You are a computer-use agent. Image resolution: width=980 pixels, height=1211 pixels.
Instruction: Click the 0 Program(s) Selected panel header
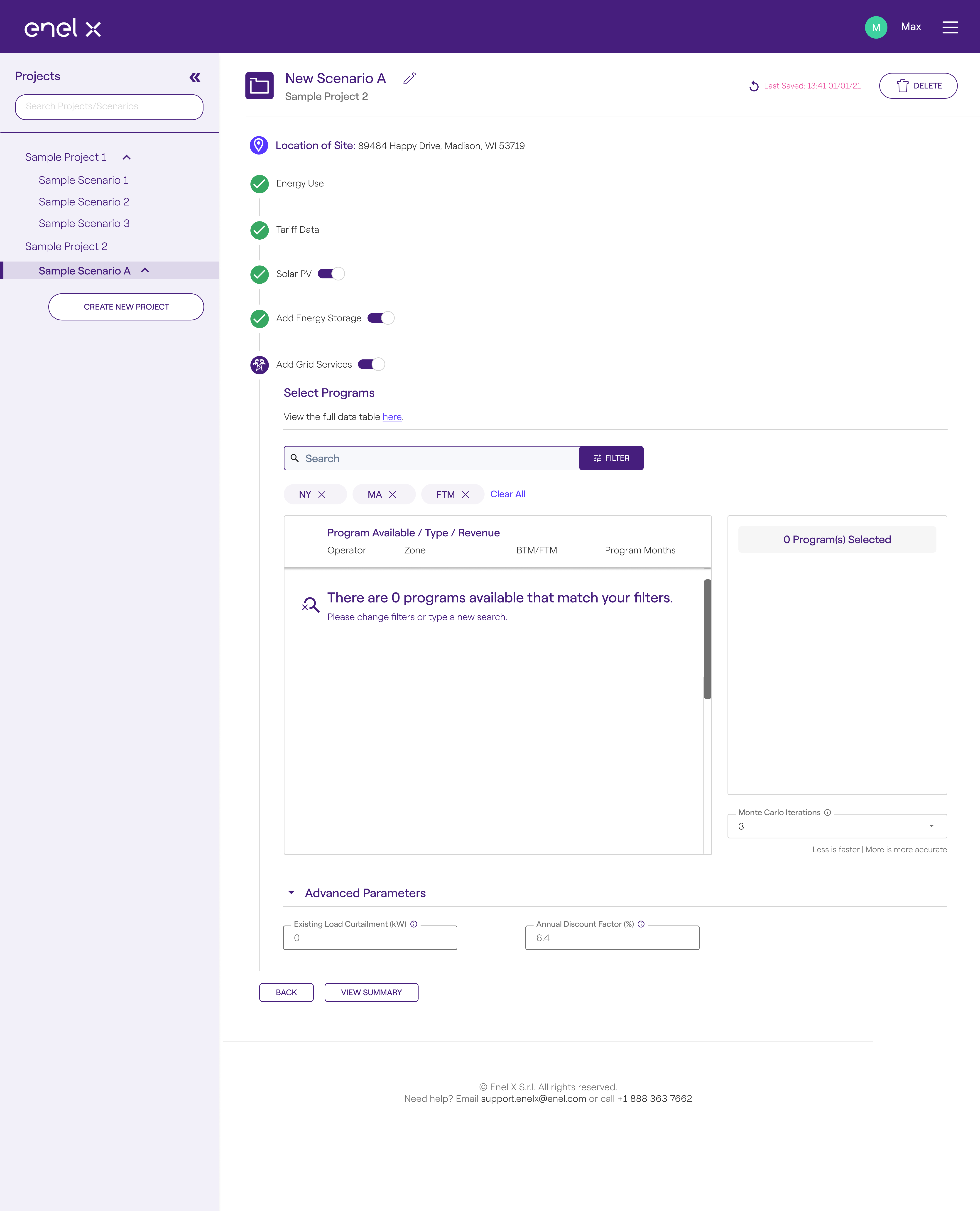tap(837, 540)
